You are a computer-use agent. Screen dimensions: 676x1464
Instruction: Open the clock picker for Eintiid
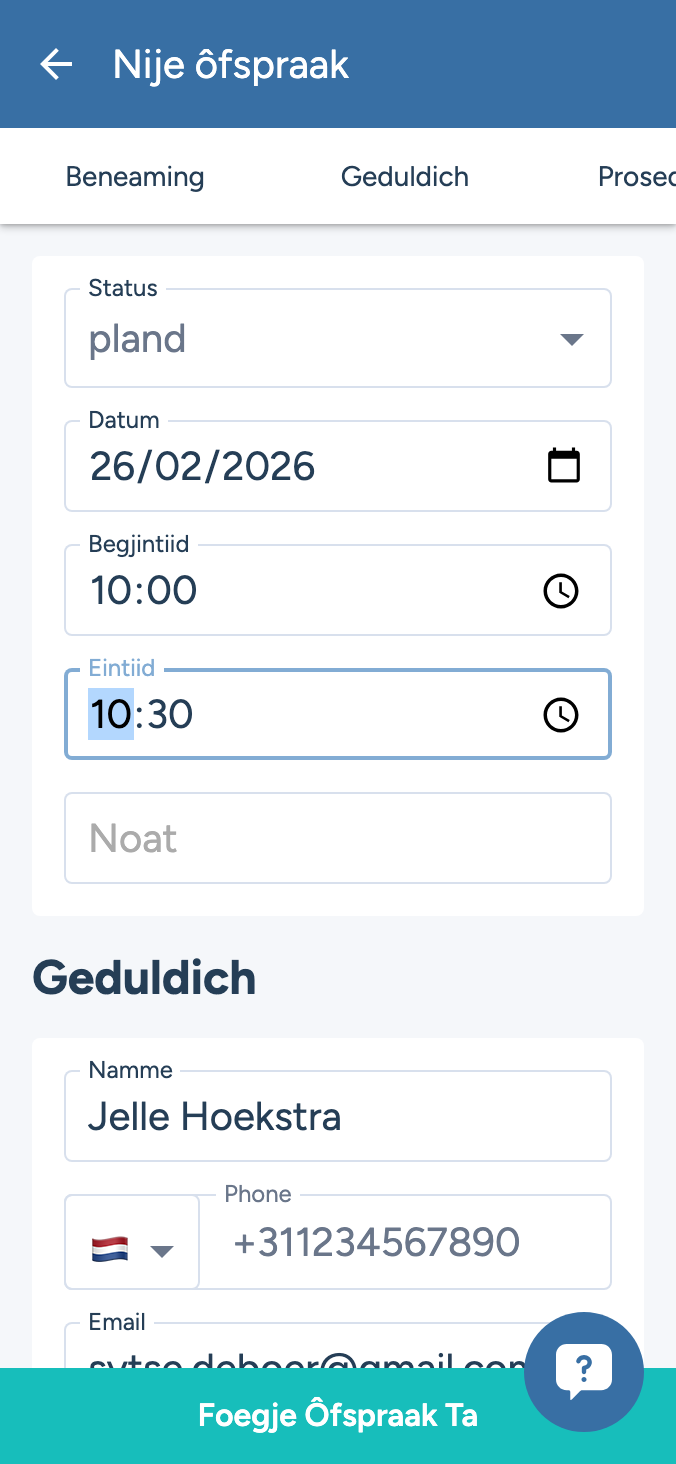pyautogui.click(x=561, y=715)
